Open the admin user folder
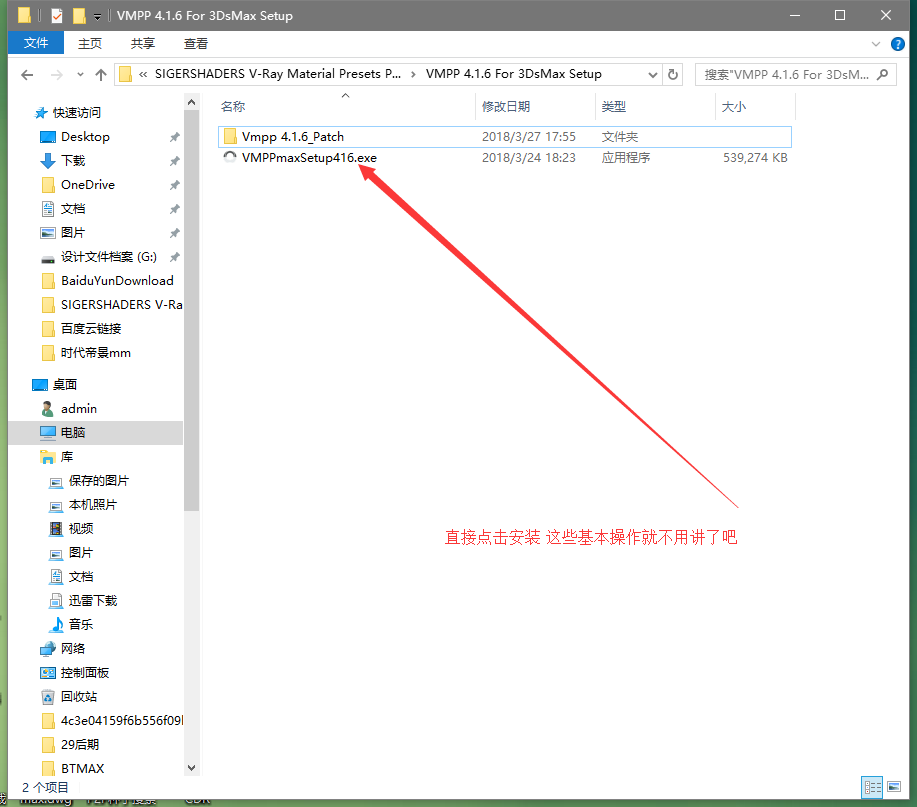917x807 pixels. 79,409
